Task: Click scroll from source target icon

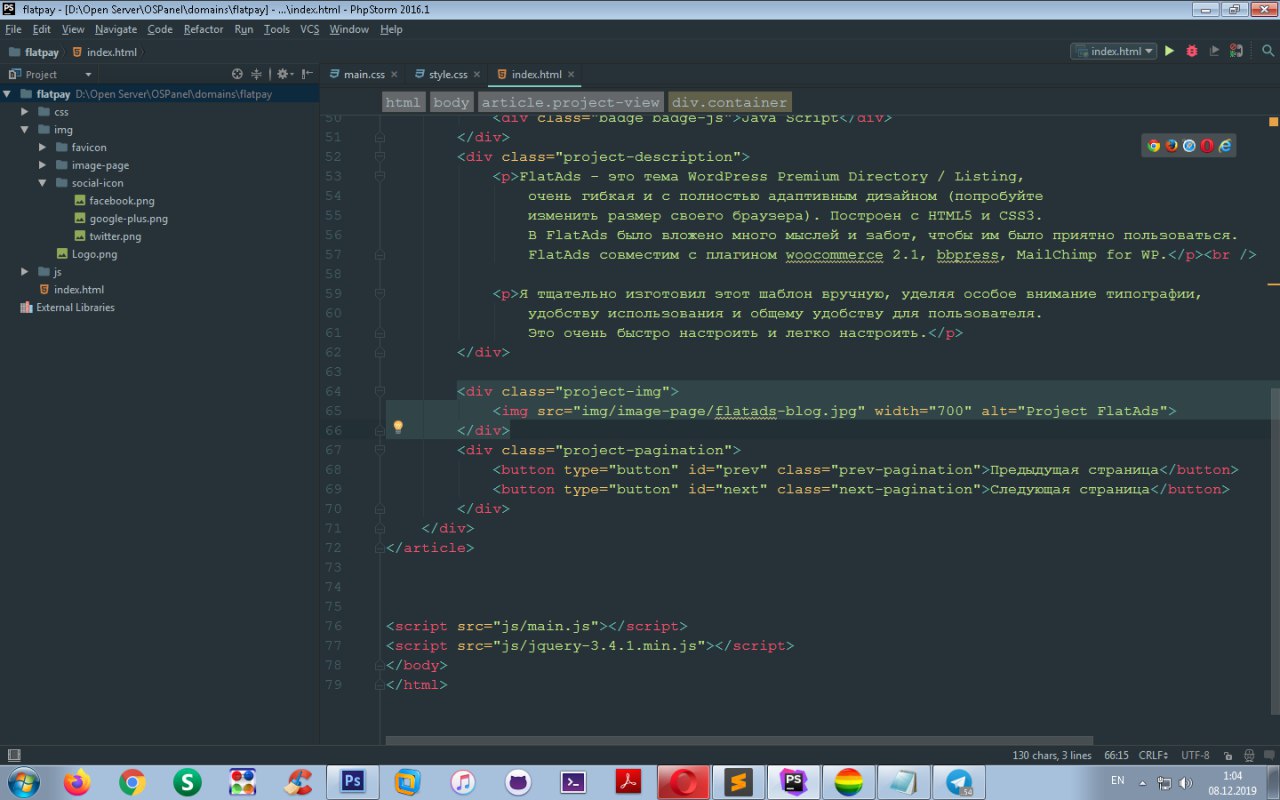Action: [x=237, y=74]
